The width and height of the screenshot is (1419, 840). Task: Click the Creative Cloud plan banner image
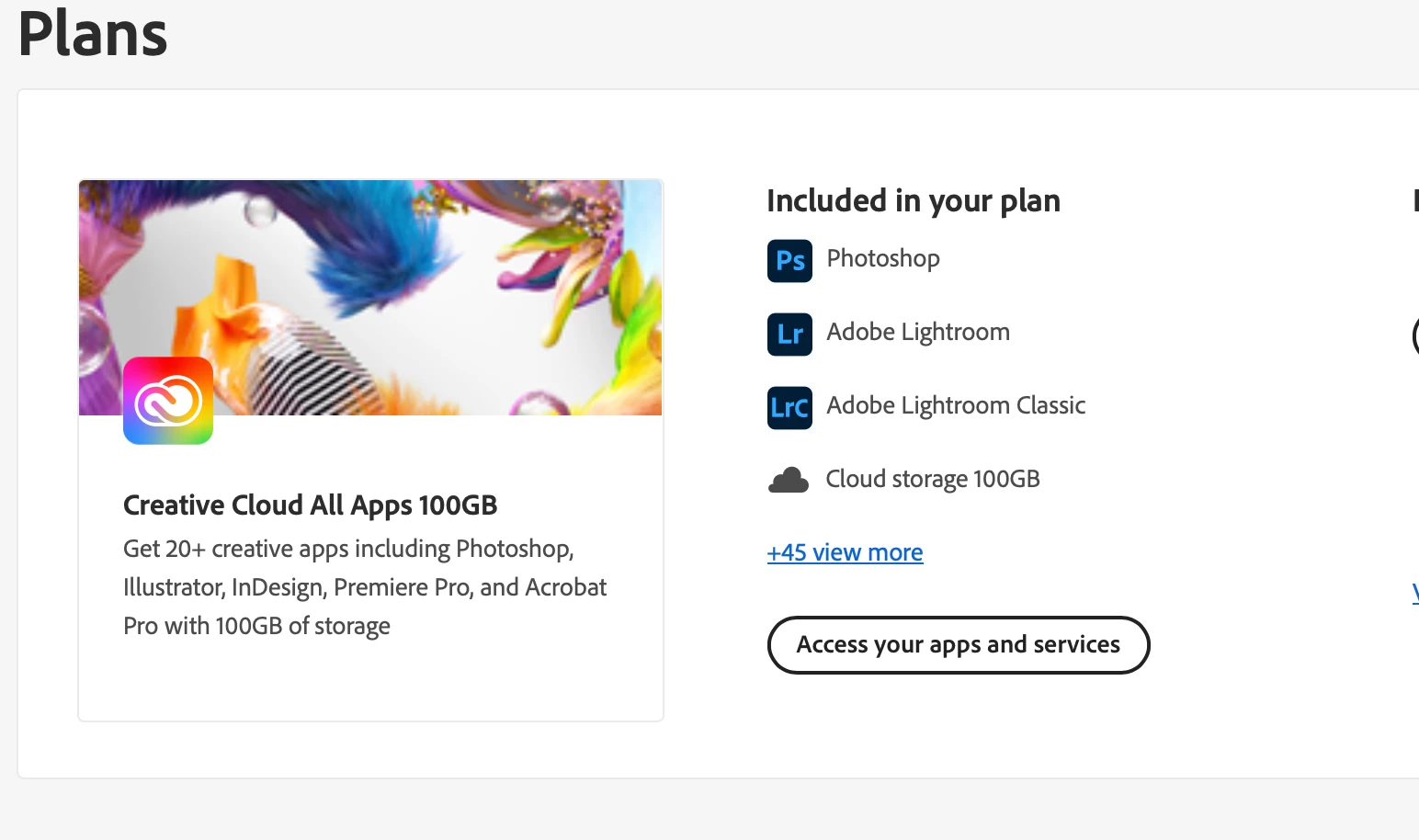(370, 298)
